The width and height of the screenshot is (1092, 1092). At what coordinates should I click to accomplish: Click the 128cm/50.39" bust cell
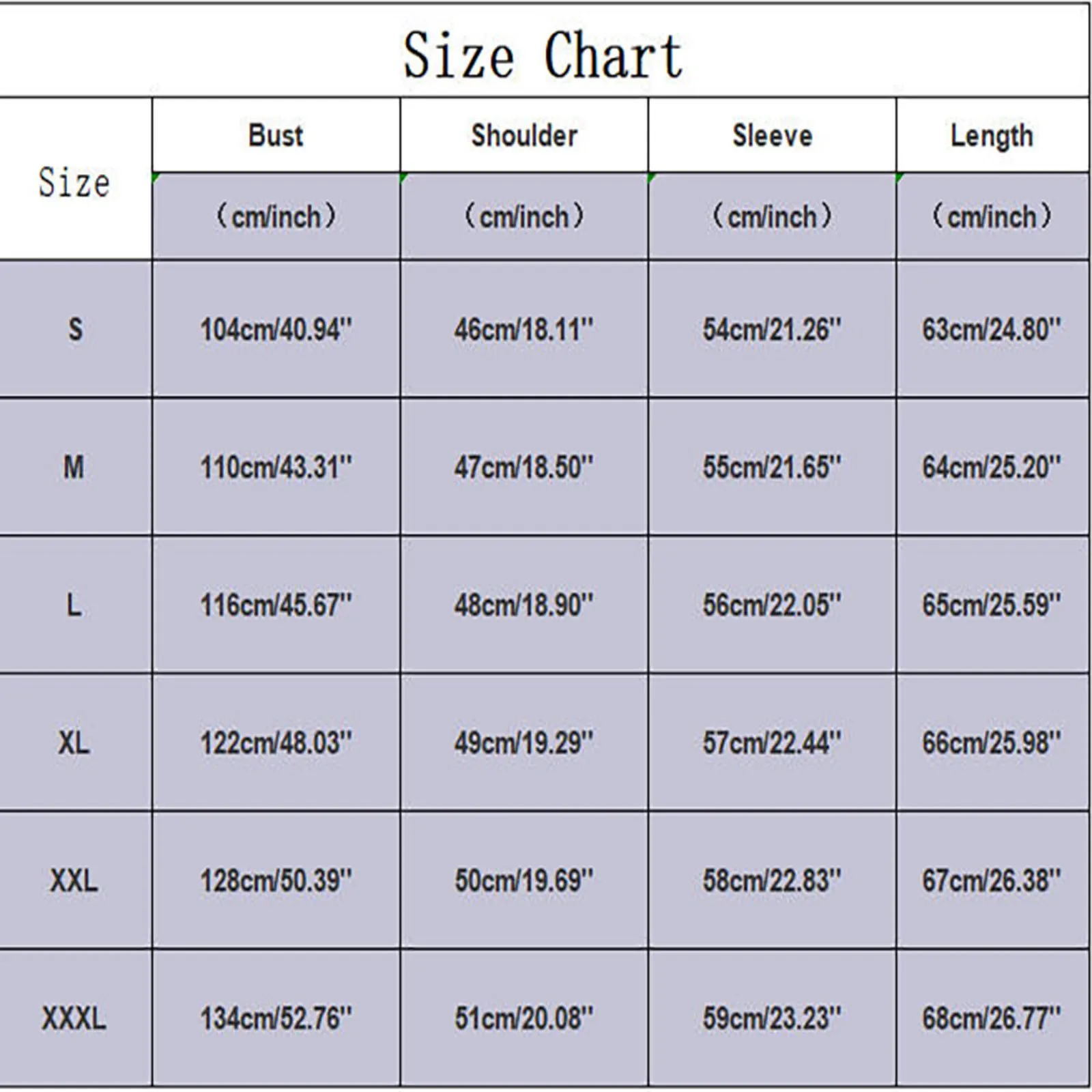276,880
